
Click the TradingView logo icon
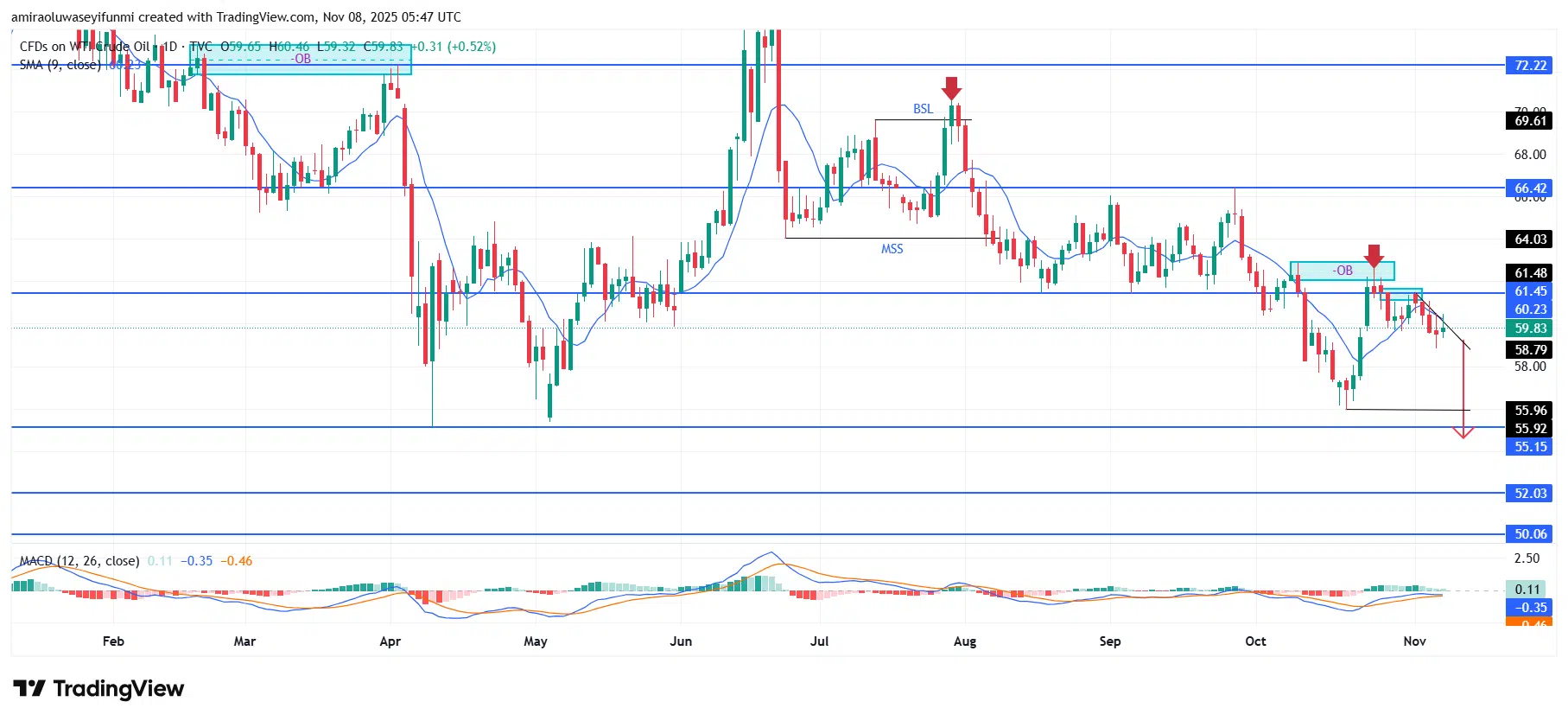coord(29,688)
